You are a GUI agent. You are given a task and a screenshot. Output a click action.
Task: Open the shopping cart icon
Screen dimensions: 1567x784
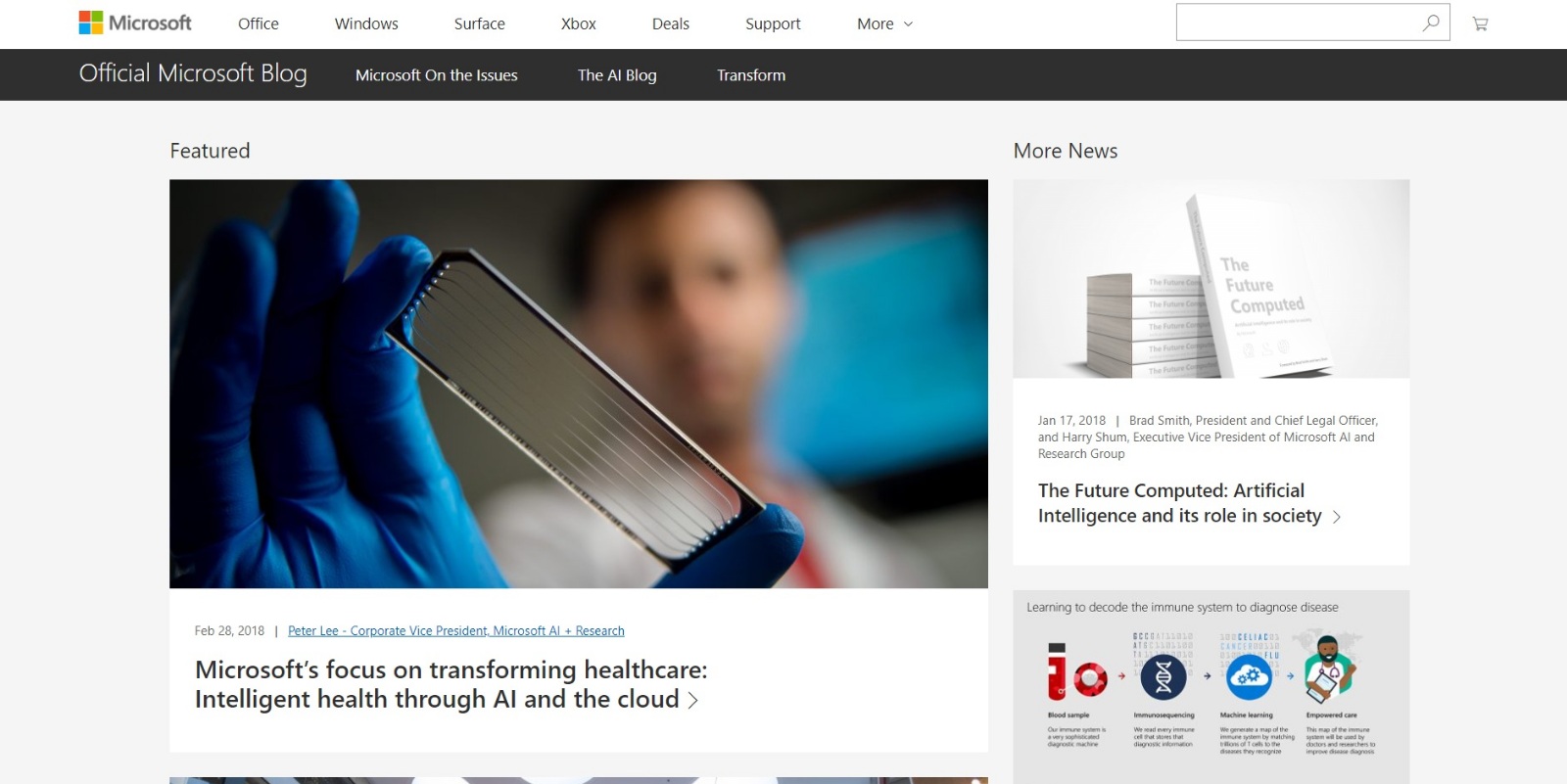coord(1480,23)
